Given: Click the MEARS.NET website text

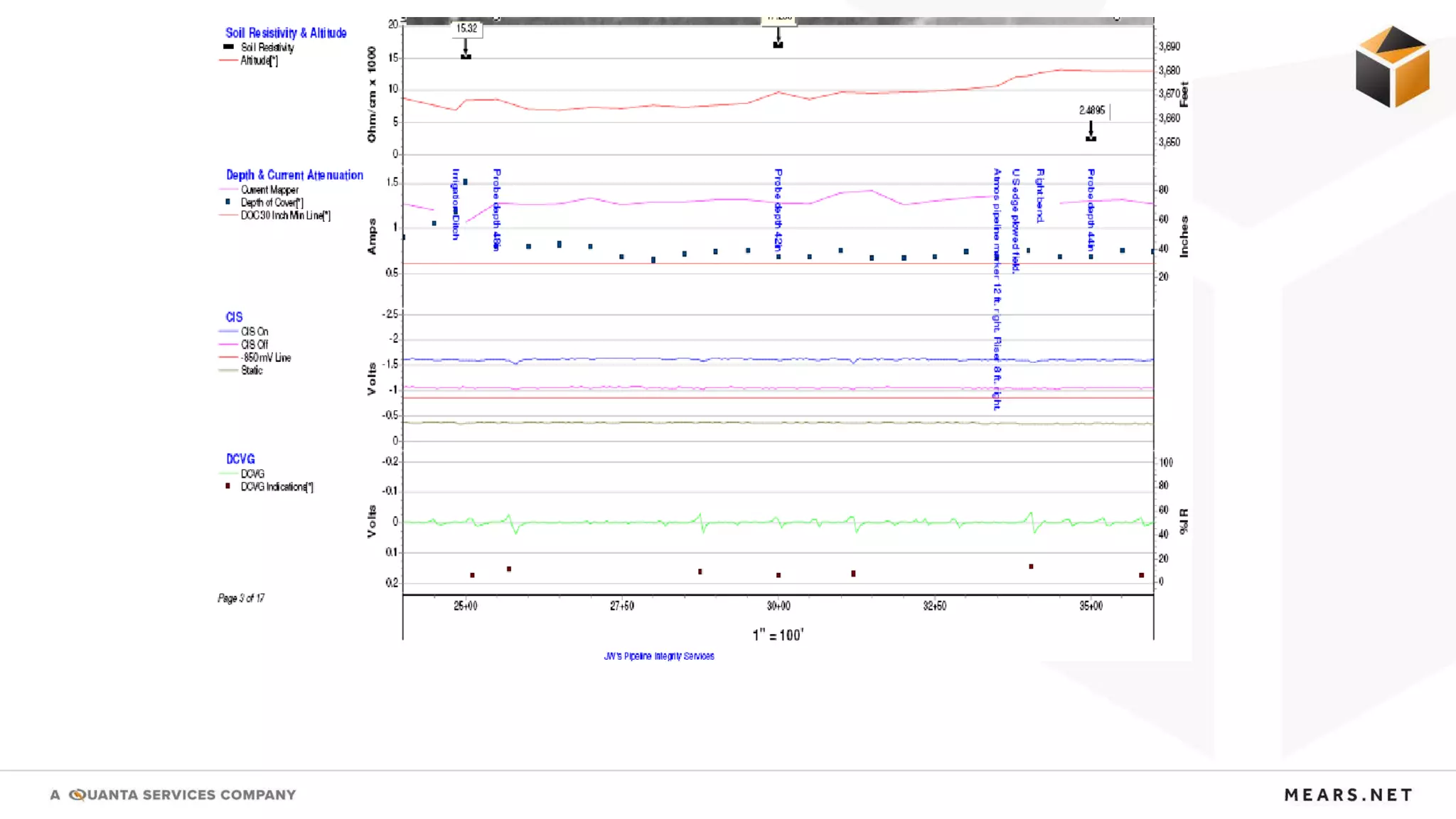Looking at the screenshot, I should (1348, 795).
